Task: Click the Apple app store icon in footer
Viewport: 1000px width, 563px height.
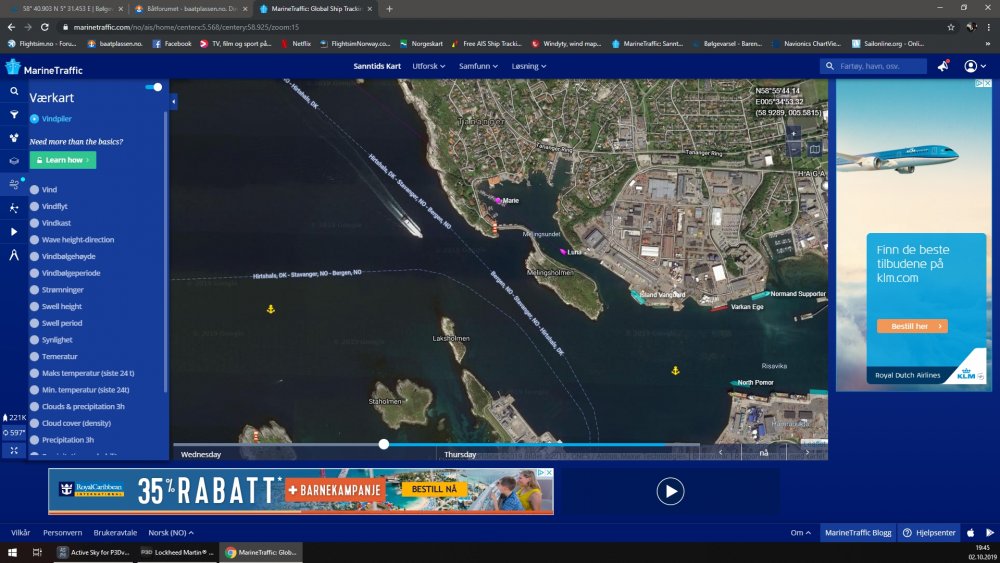Action: click(971, 532)
